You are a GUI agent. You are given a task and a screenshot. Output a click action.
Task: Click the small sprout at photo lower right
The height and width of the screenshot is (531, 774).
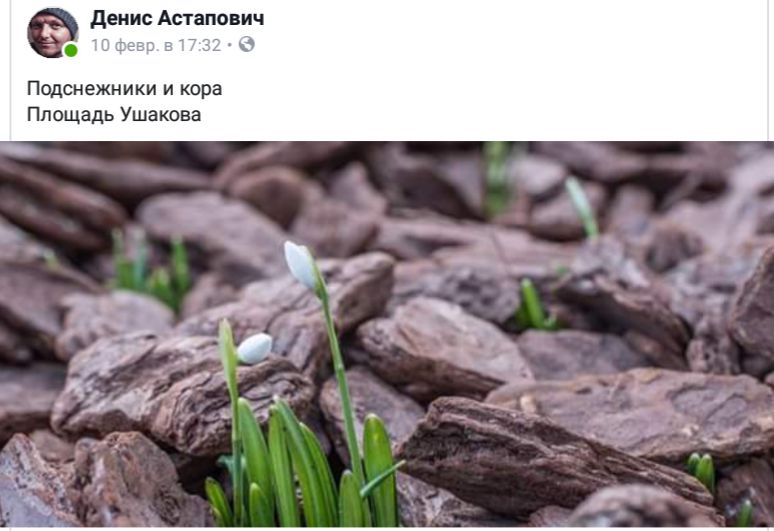click(701, 470)
